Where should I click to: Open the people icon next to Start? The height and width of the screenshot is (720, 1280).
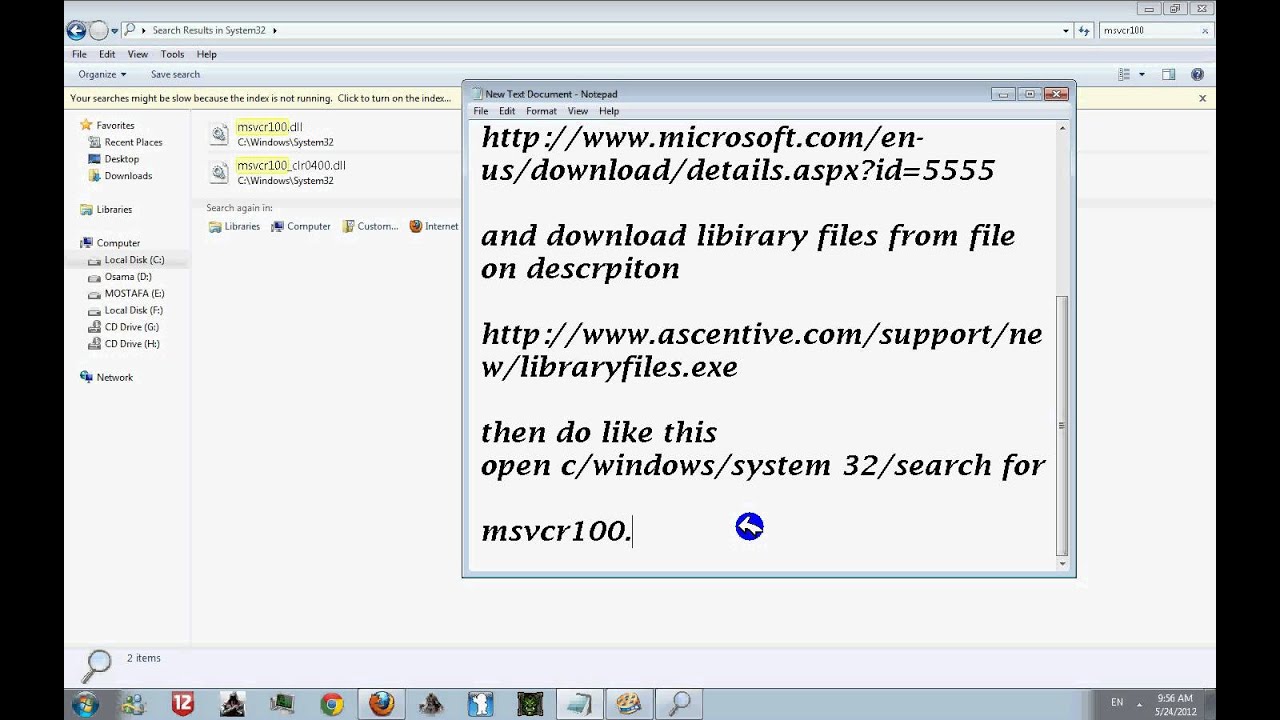point(134,704)
